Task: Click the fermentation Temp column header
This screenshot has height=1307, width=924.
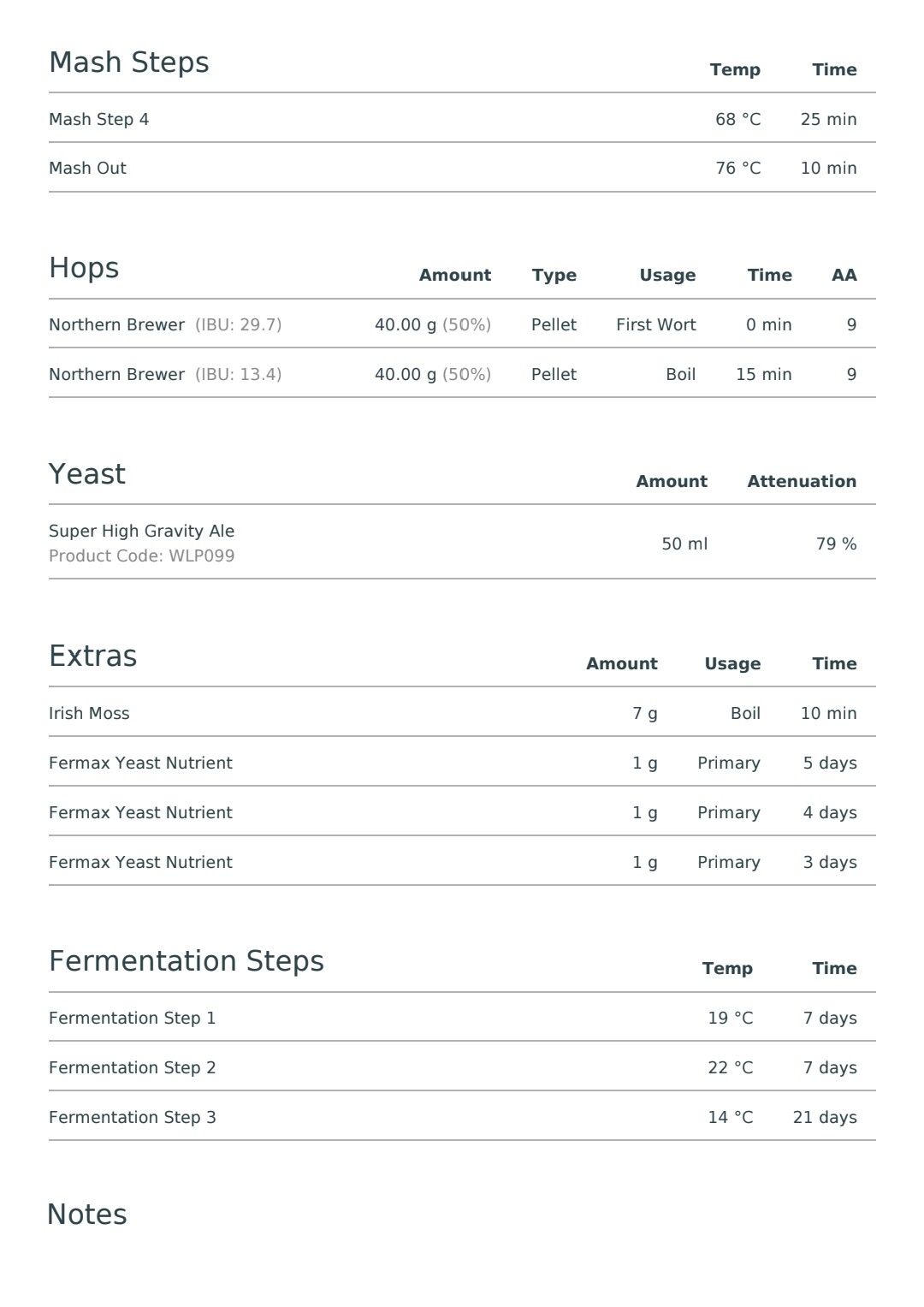Action: [727, 968]
